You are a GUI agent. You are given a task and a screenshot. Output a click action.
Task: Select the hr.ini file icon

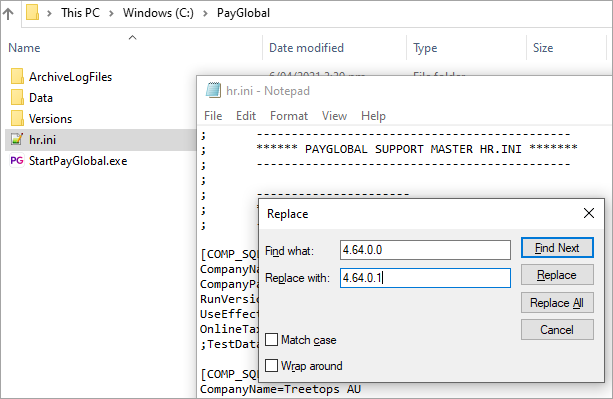click(17, 140)
